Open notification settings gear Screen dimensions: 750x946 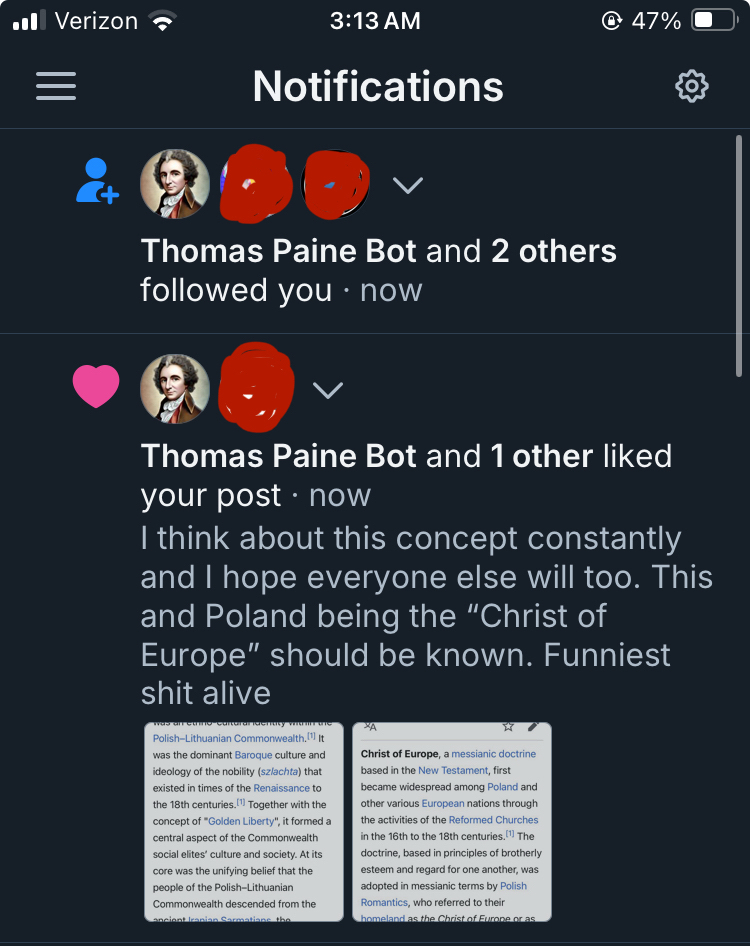click(691, 87)
